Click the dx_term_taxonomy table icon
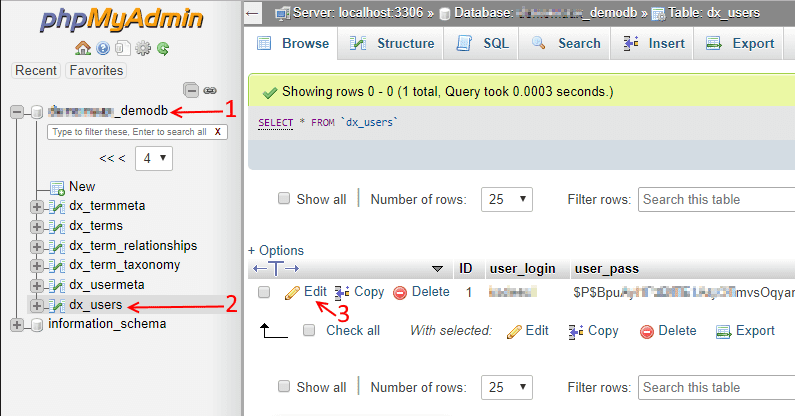The width and height of the screenshot is (795, 416). pos(57,265)
